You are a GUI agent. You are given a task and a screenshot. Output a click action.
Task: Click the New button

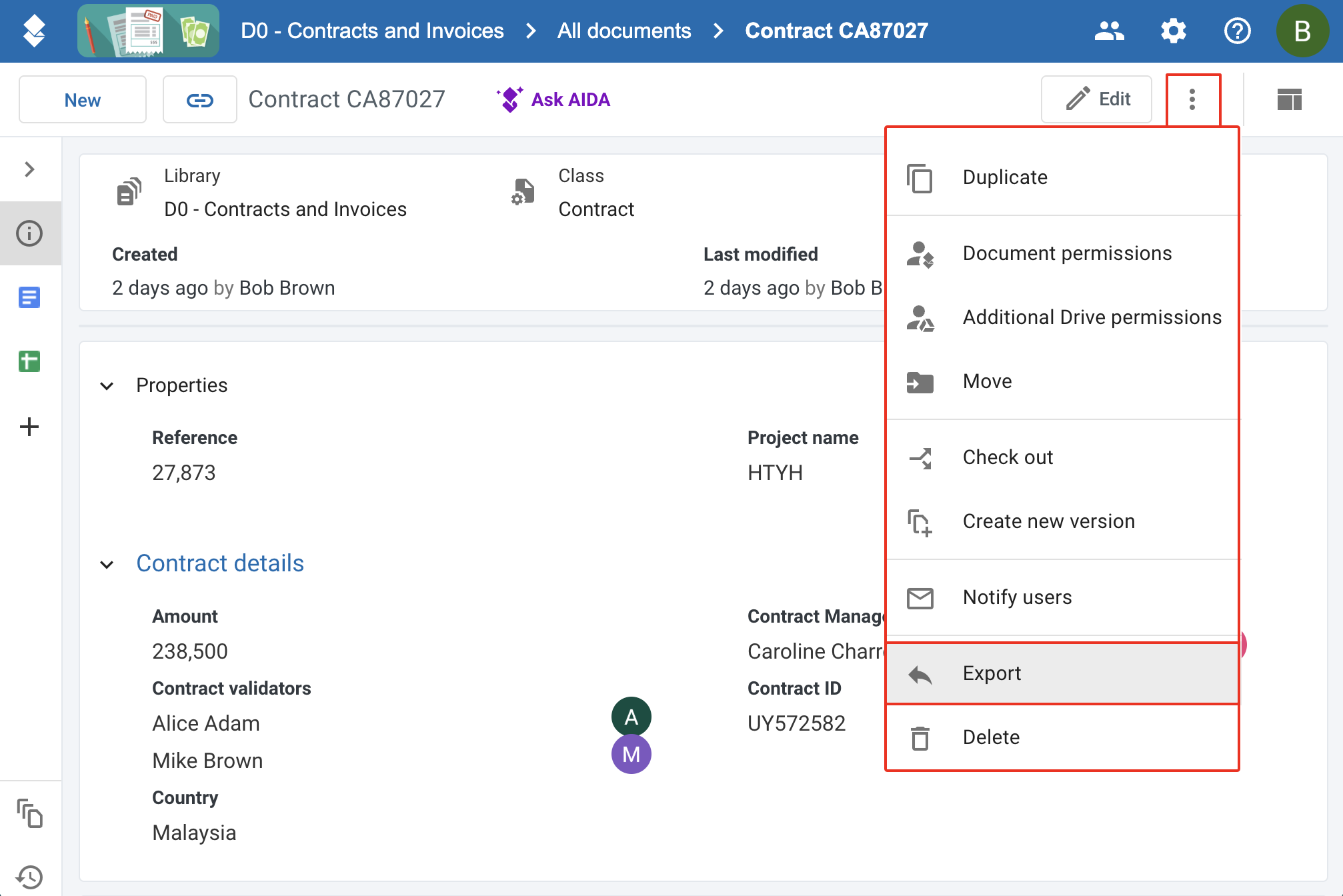tap(83, 100)
